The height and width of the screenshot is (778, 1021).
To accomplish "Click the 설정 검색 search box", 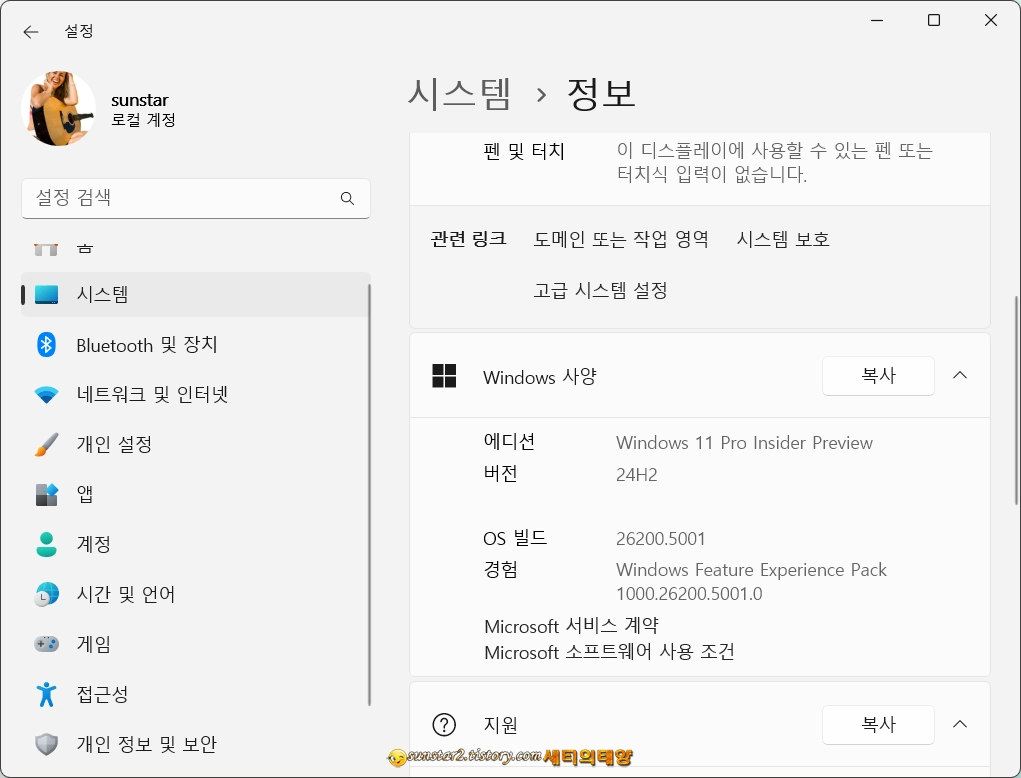I will (195, 198).
